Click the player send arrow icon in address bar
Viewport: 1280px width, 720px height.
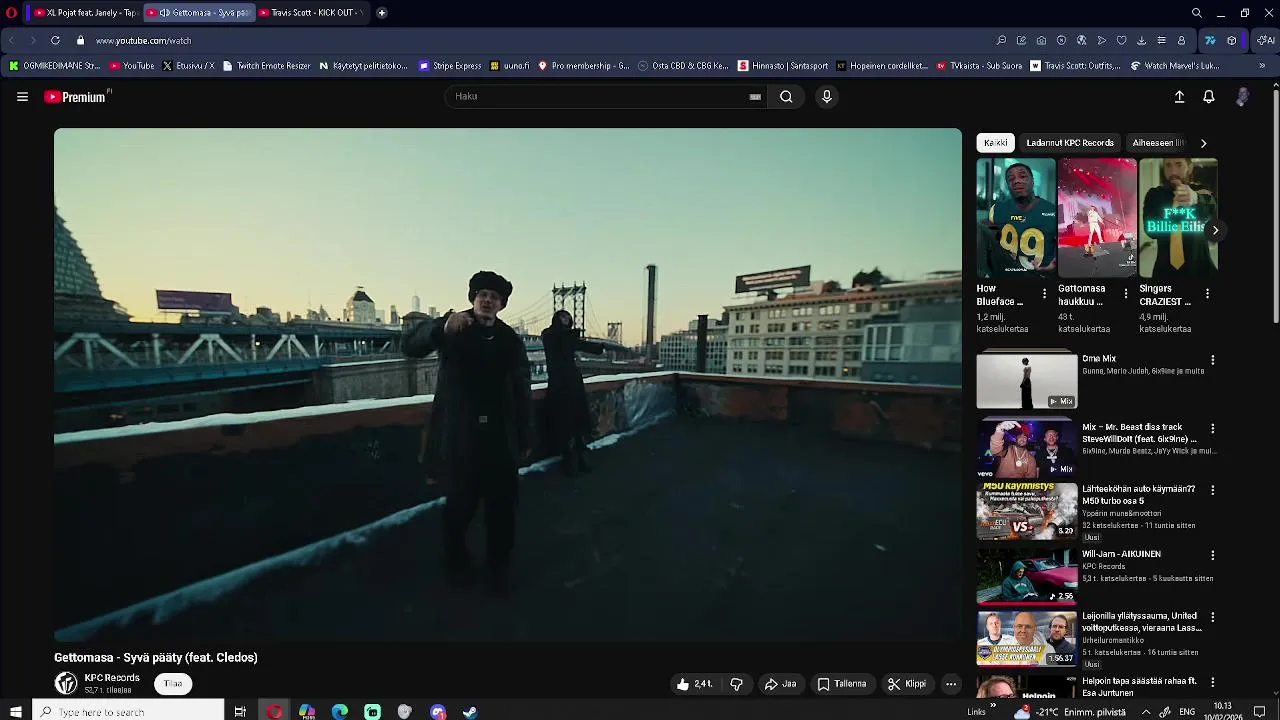1101,40
